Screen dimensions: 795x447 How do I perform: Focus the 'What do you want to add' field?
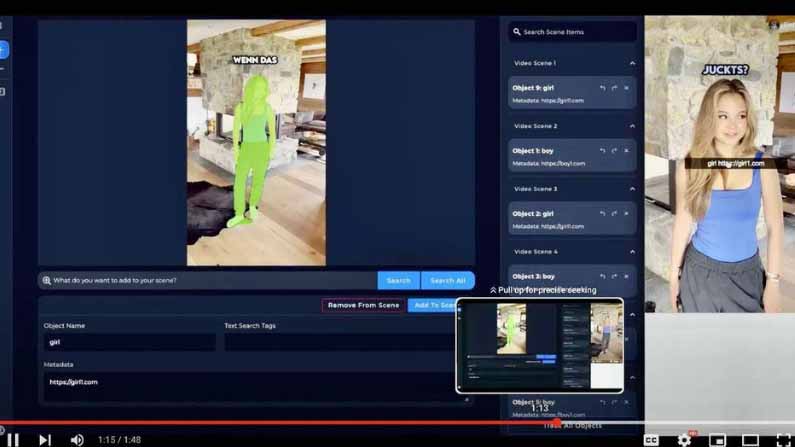[207, 280]
